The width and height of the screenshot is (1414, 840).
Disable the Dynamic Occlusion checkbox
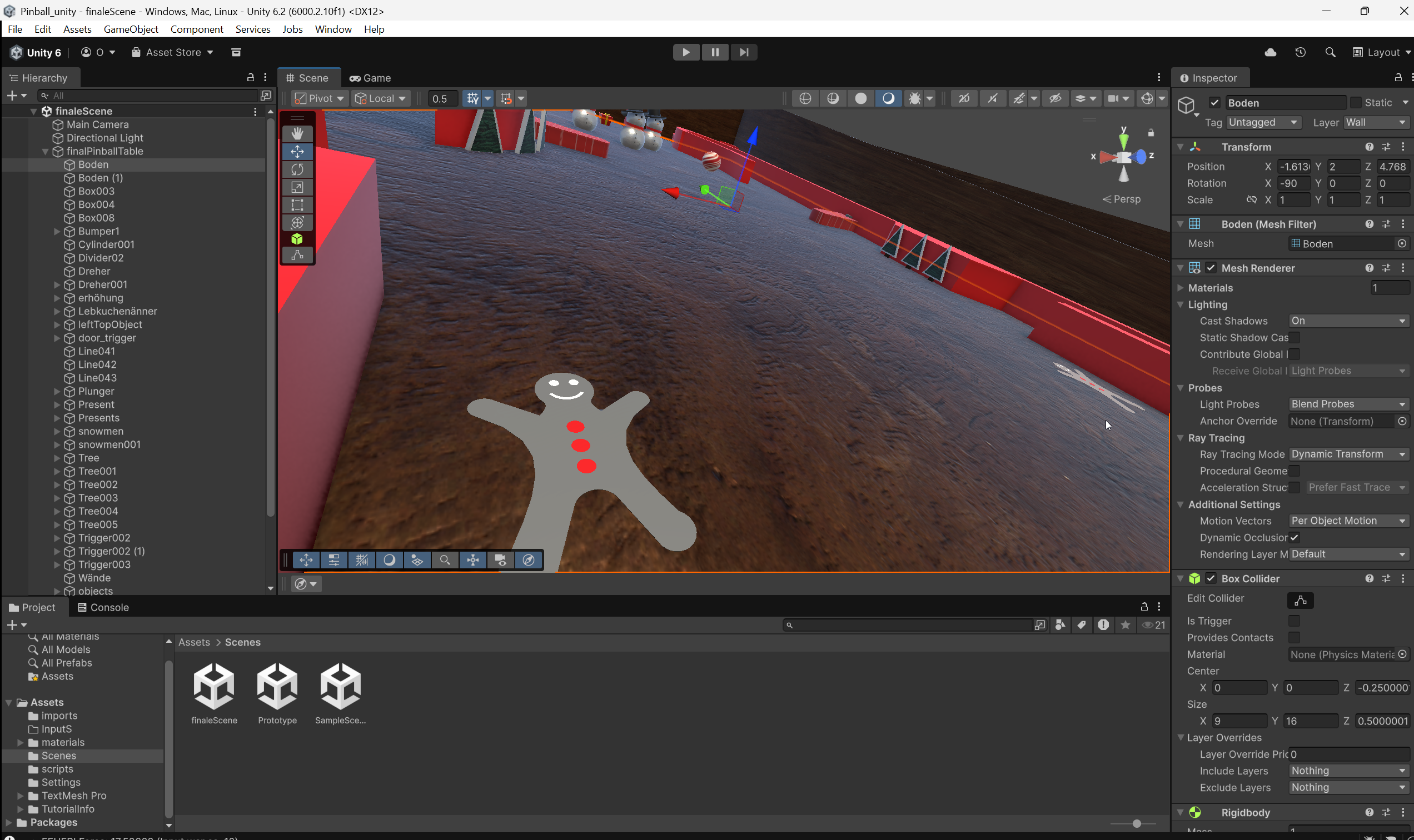pos(1294,537)
